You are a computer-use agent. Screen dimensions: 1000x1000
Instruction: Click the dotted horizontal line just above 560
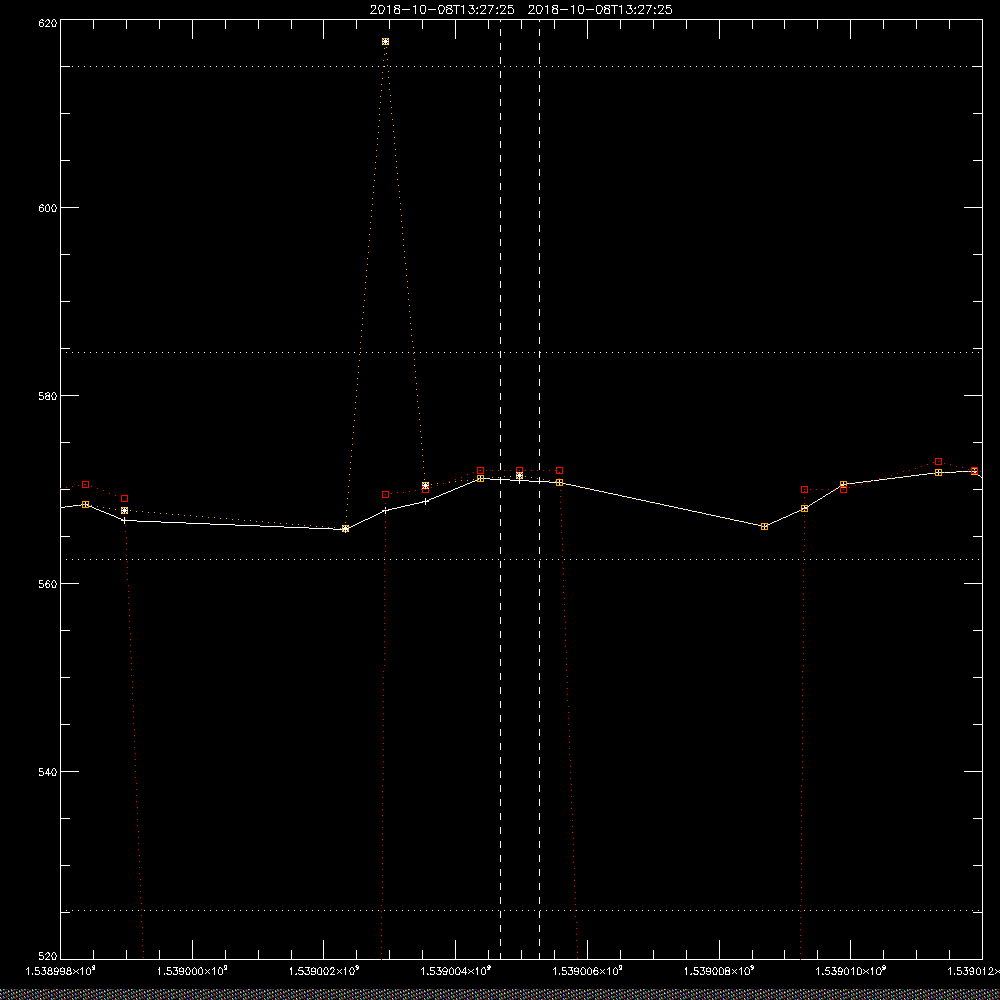pyautogui.click(x=521, y=559)
